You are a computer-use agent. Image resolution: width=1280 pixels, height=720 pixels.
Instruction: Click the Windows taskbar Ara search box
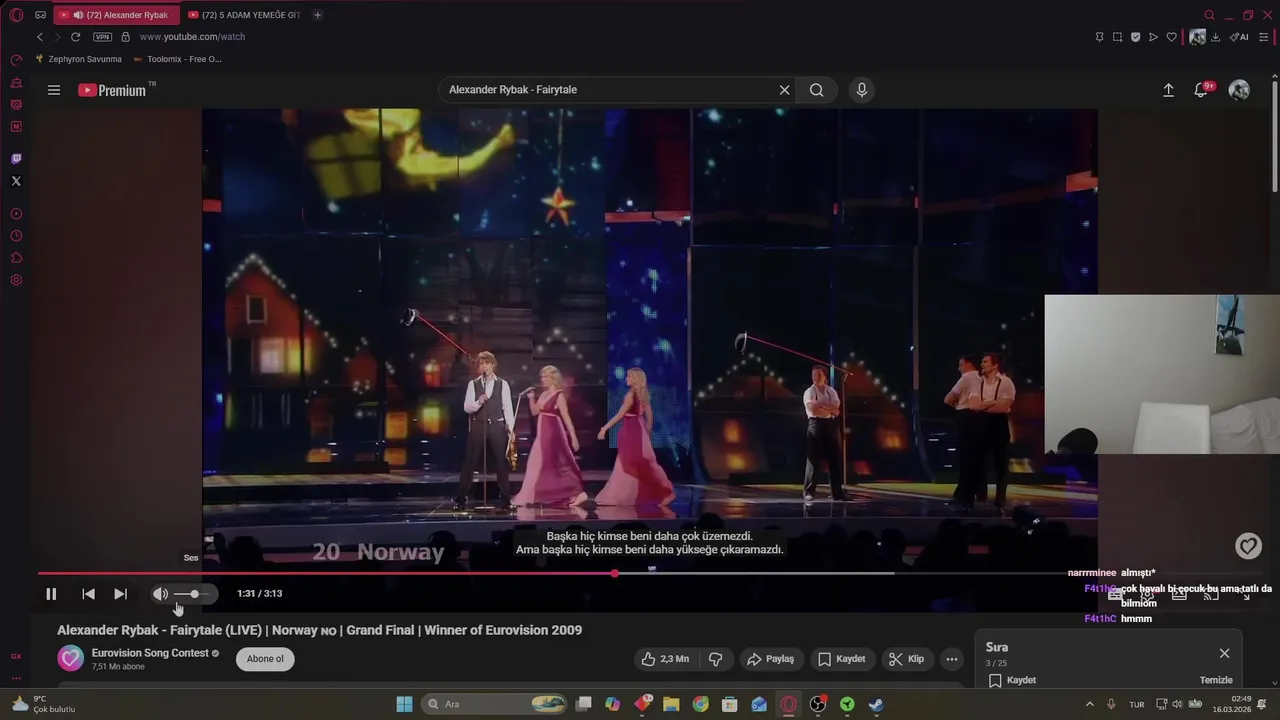point(495,704)
